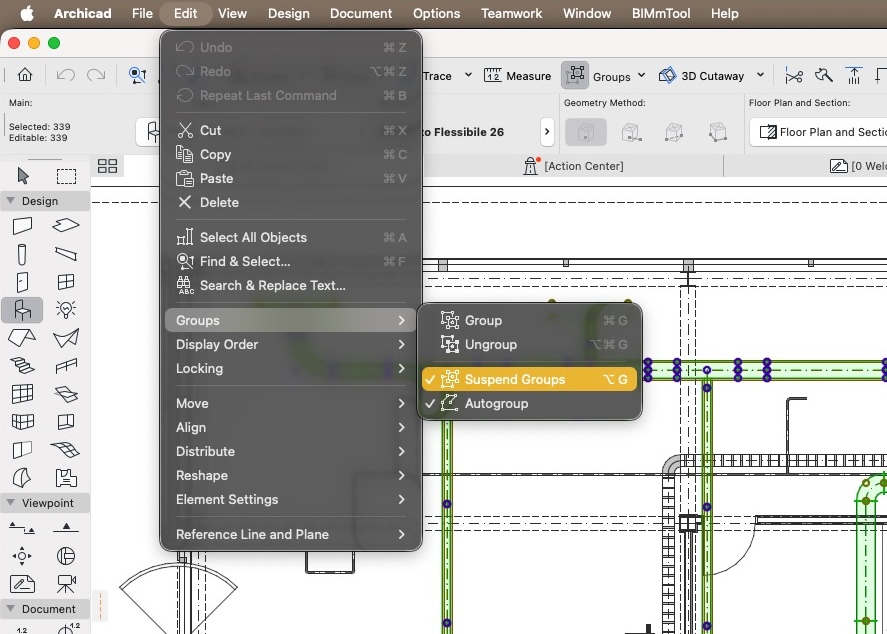
Task: Choose Select All Objects menu item
Action: coord(291,238)
